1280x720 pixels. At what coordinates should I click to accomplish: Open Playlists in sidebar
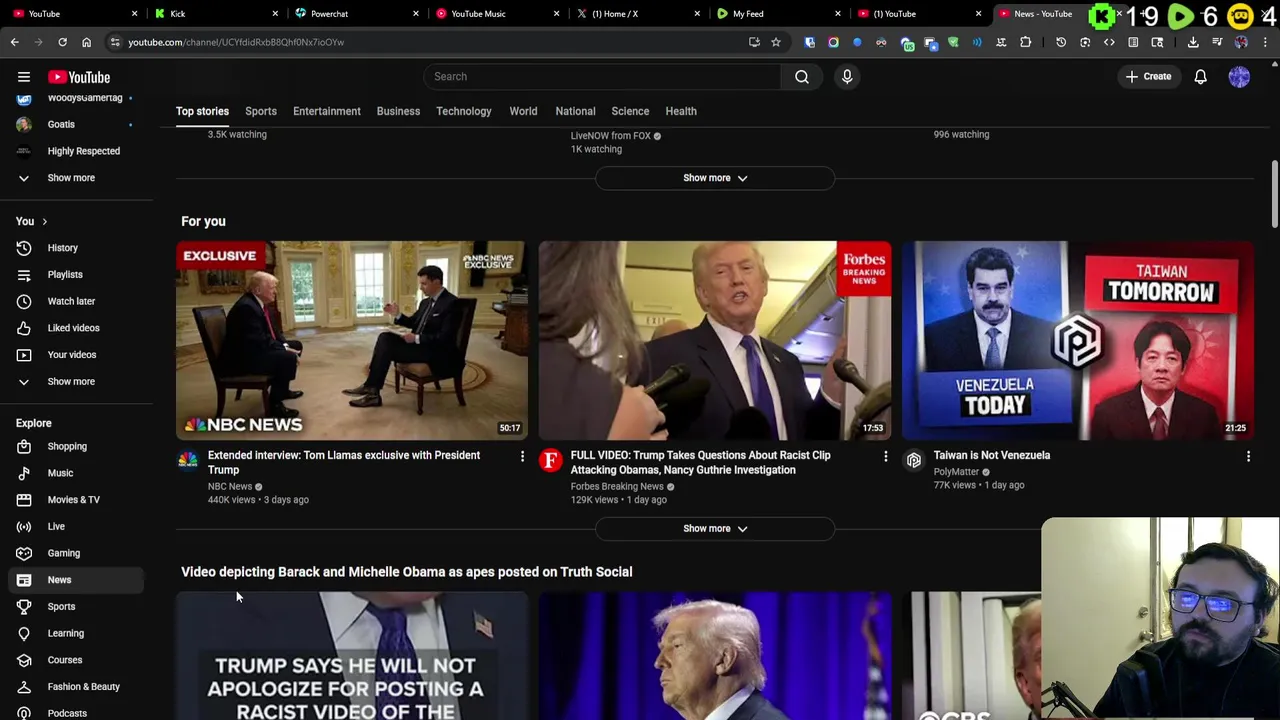pyautogui.click(x=77, y=274)
